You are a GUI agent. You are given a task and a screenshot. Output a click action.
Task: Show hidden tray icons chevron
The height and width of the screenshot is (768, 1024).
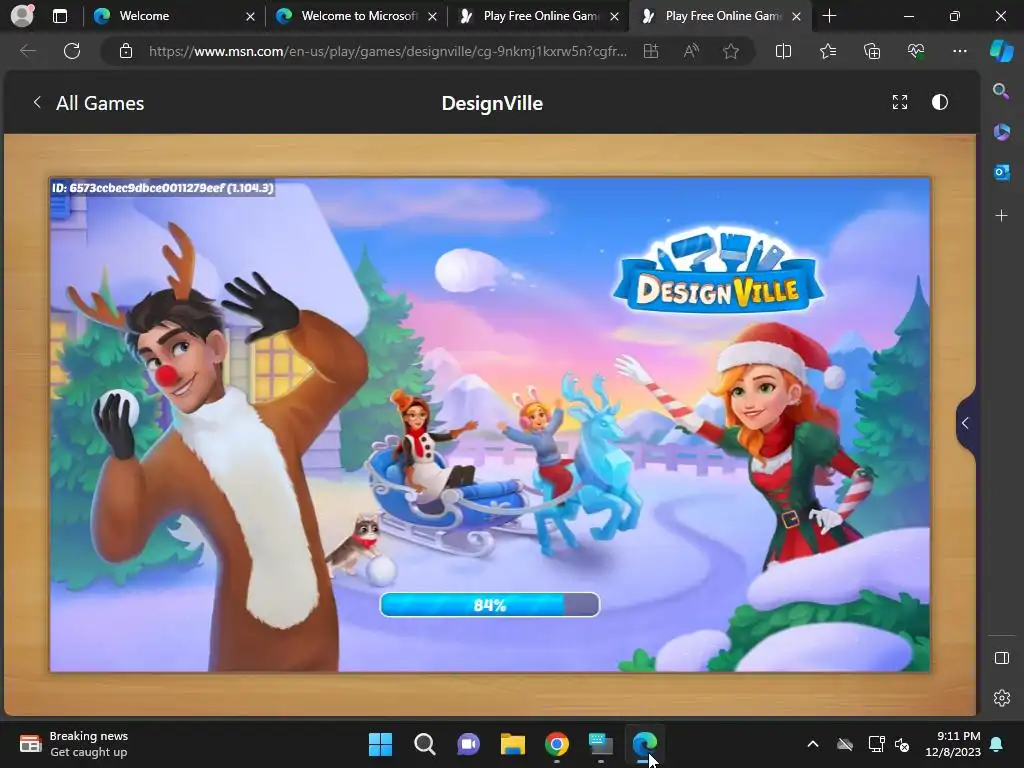pyautogui.click(x=813, y=744)
